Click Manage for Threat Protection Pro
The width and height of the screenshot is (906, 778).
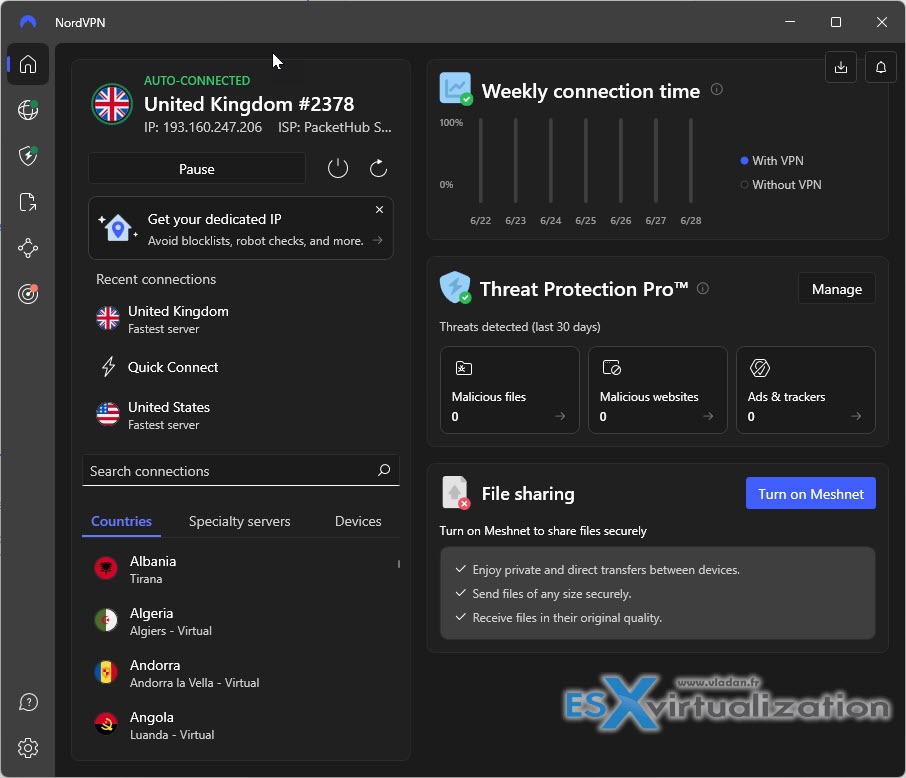(837, 288)
